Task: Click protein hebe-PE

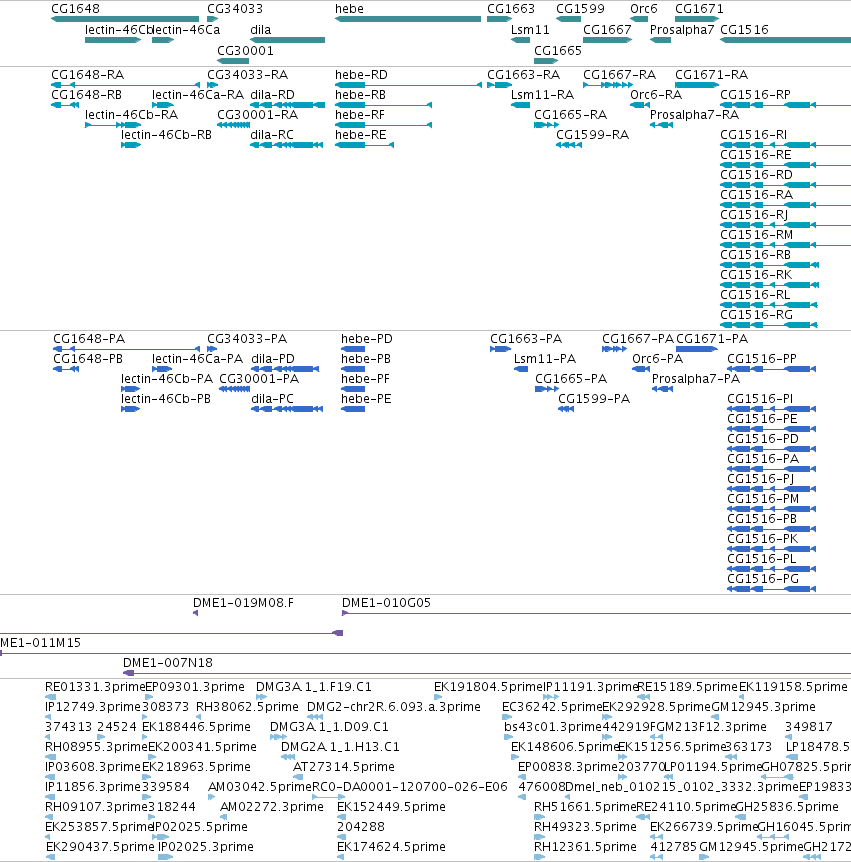Action: [x=353, y=409]
